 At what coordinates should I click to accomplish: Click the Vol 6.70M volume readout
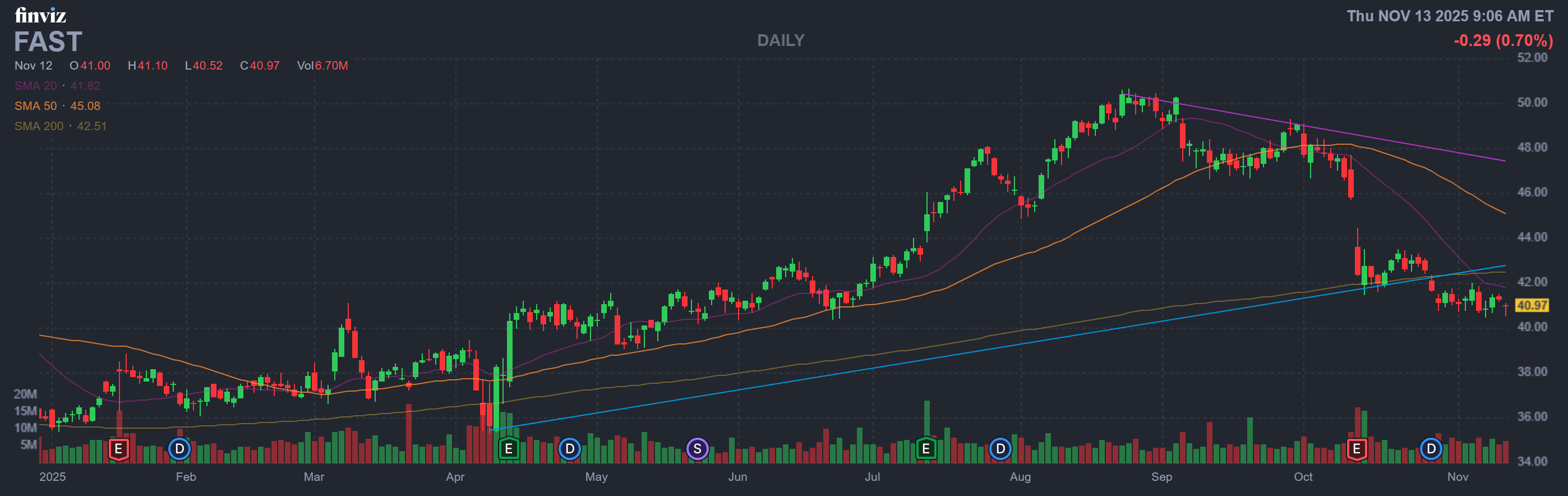(322, 66)
